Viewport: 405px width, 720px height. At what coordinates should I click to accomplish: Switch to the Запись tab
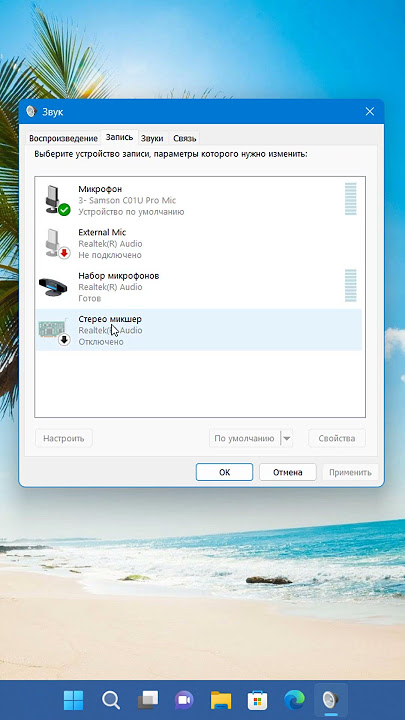(119, 137)
